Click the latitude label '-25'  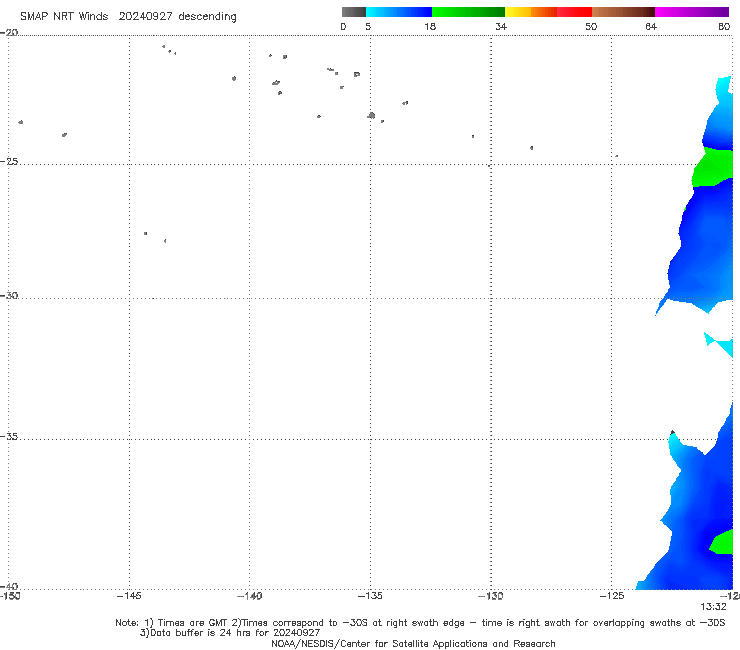click(9, 161)
